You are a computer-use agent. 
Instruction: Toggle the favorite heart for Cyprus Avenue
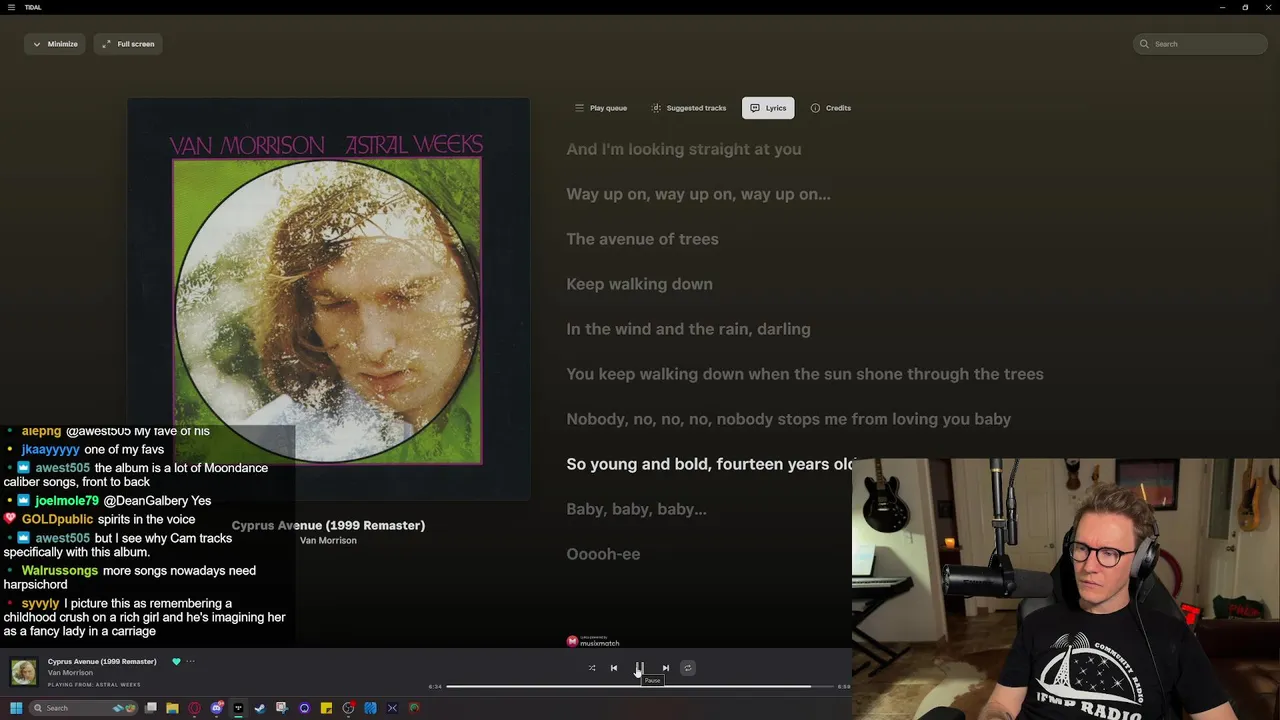(x=176, y=661)
